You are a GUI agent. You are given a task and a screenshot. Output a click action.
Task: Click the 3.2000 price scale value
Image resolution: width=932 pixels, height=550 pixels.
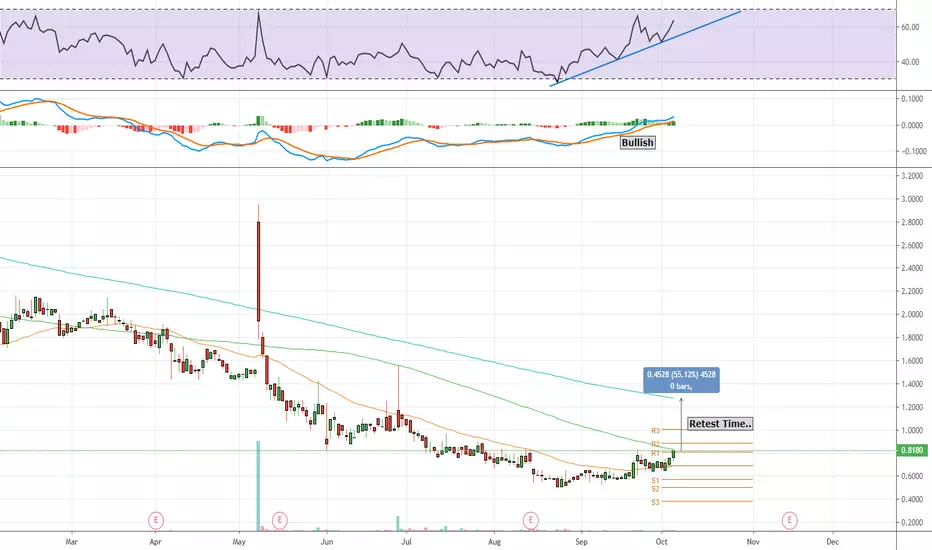point(912,176)
